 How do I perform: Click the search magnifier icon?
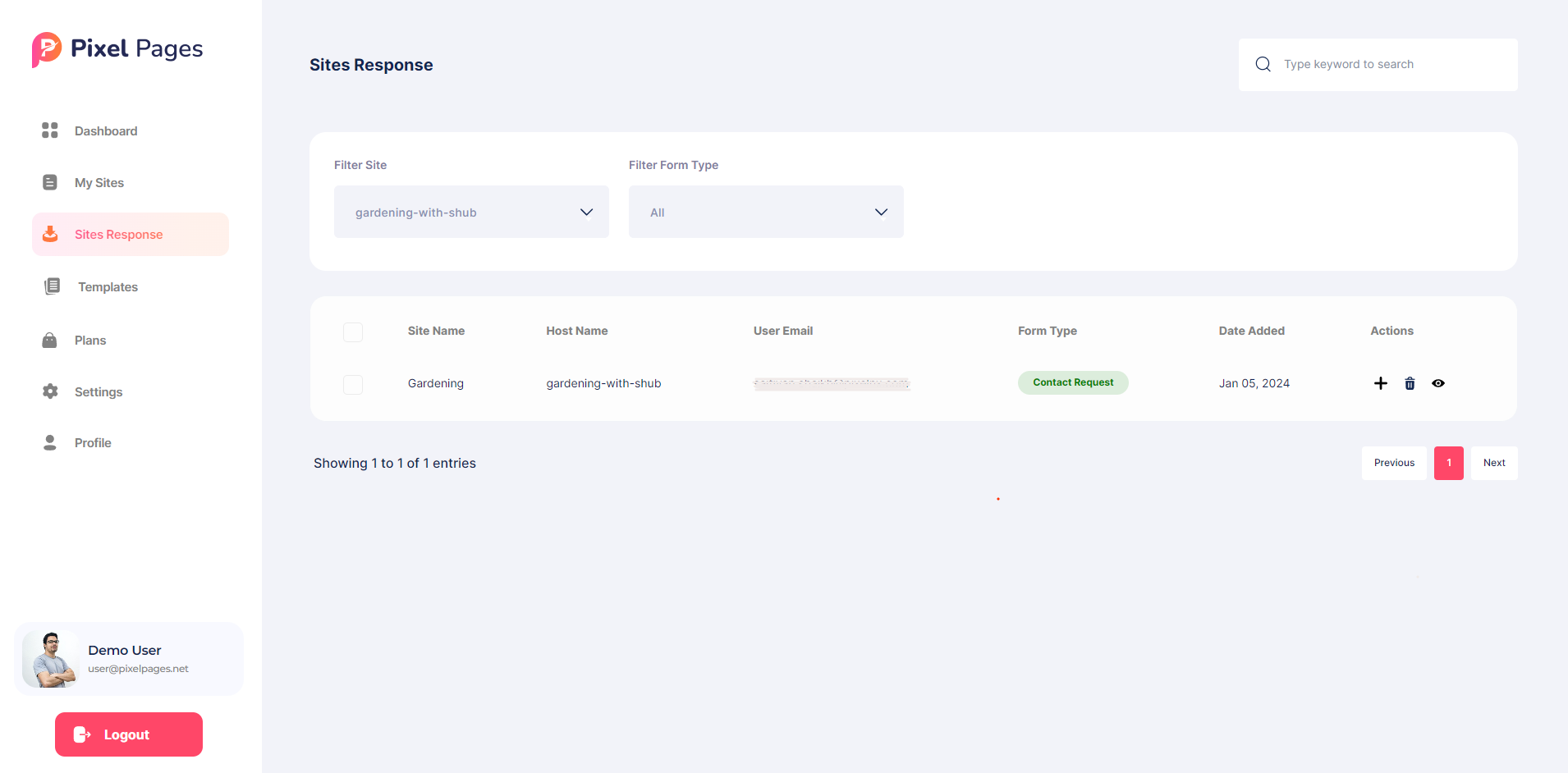point(1263,64)
